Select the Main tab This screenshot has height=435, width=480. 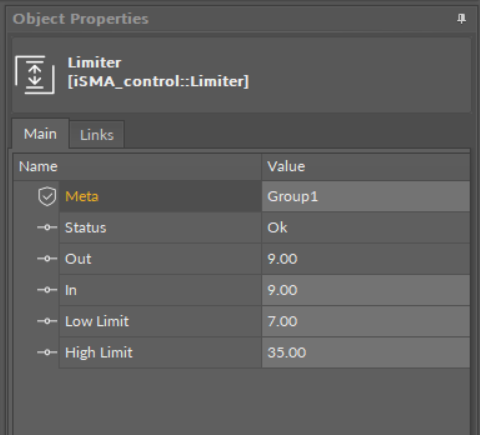[x=40, y=134]
